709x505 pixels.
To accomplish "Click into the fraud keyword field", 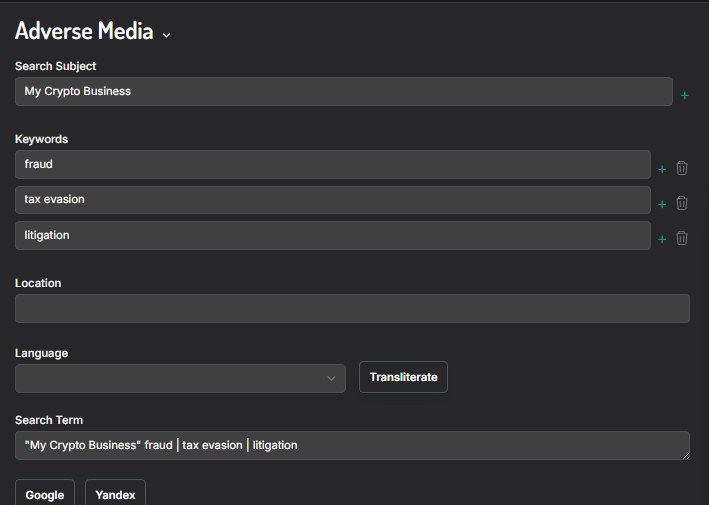I will (333, 164).
